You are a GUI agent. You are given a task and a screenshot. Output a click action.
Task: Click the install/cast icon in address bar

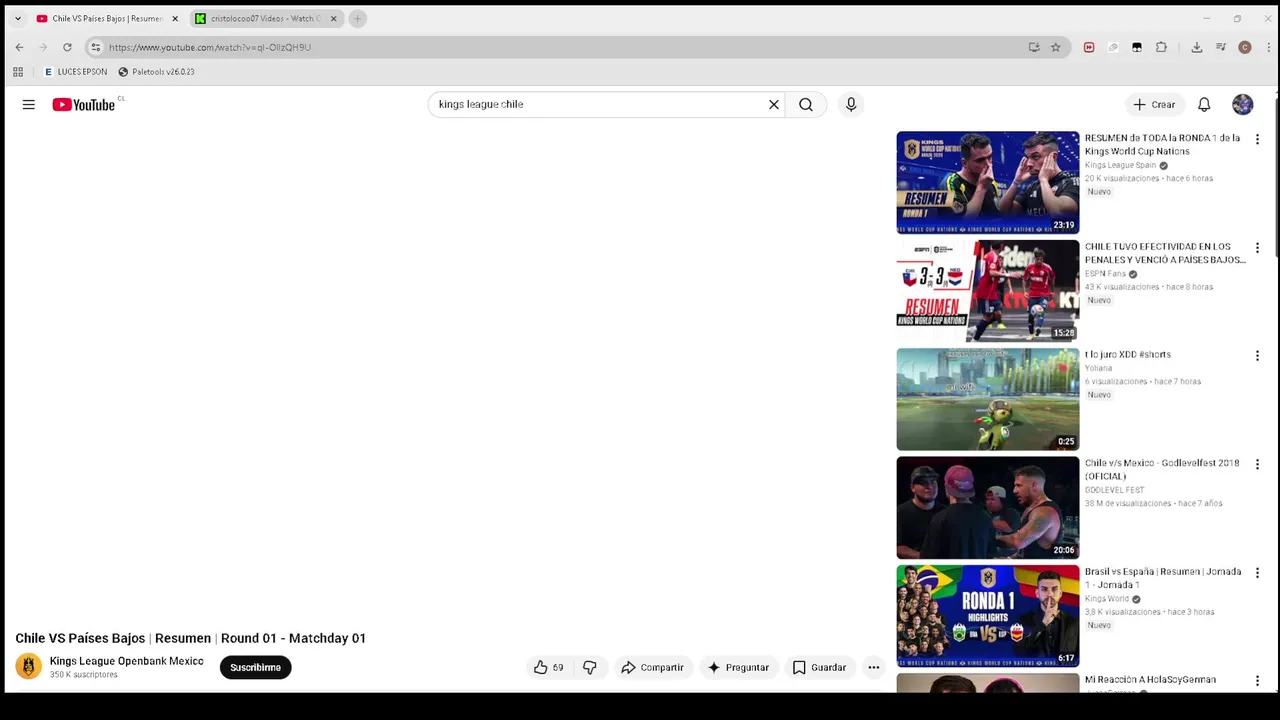[1034, 47]
